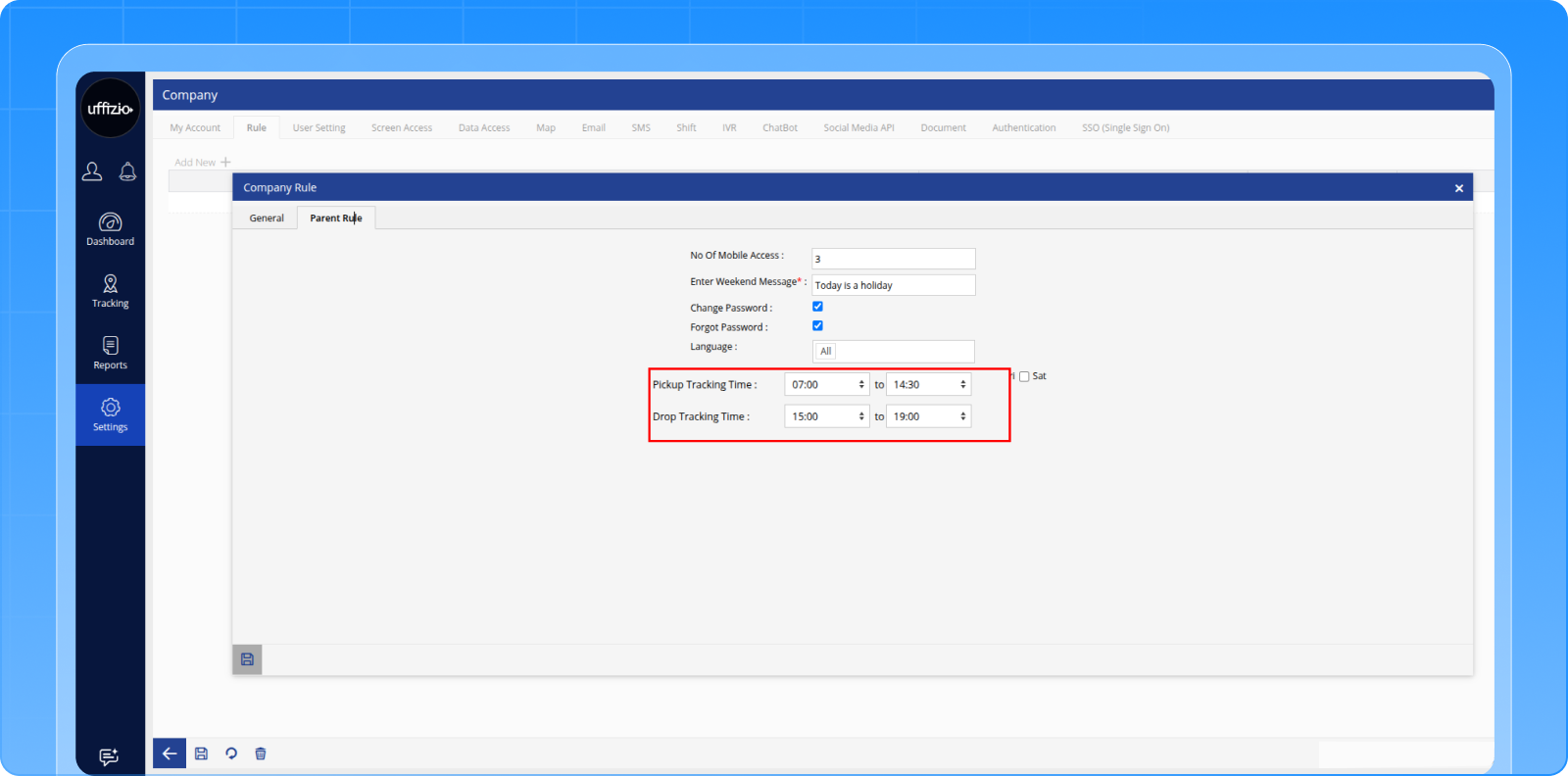
Task: Open Reports from the sidebar
Action: coord(110,353)
